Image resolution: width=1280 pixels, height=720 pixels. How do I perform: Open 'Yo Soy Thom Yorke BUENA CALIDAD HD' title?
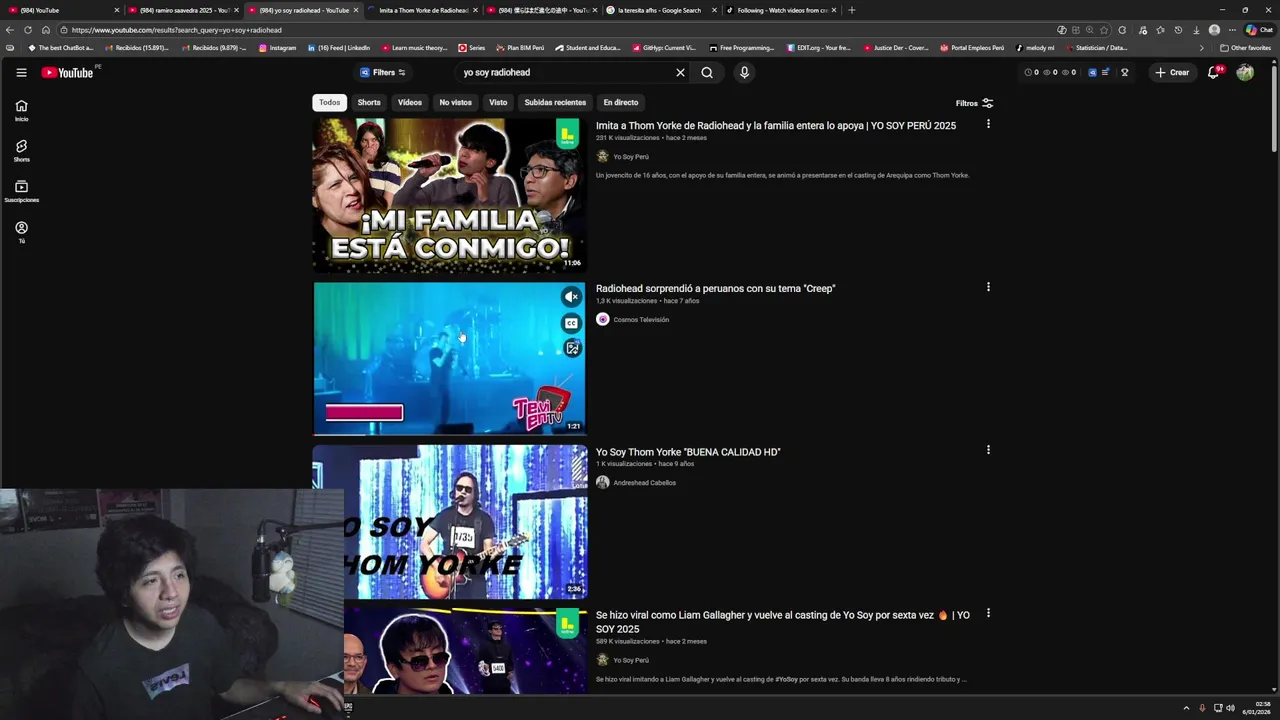click(x=688, y=452)
